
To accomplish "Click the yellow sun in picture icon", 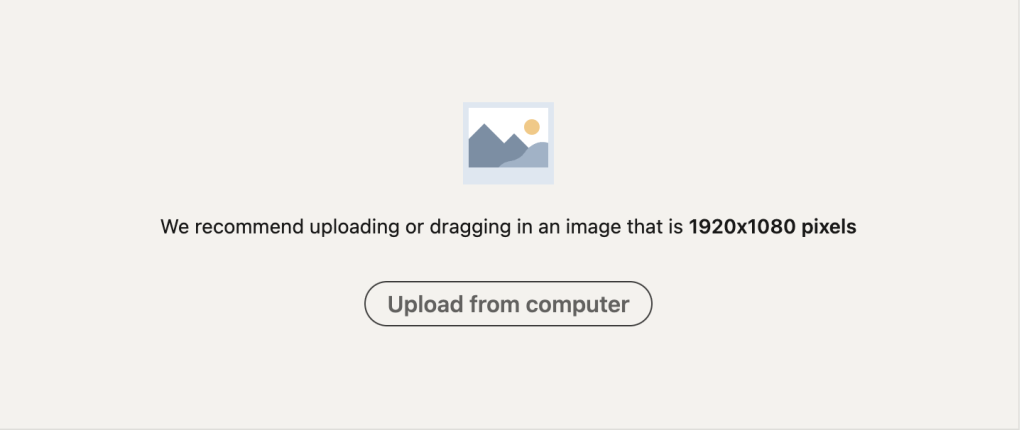I will point(532,127).
